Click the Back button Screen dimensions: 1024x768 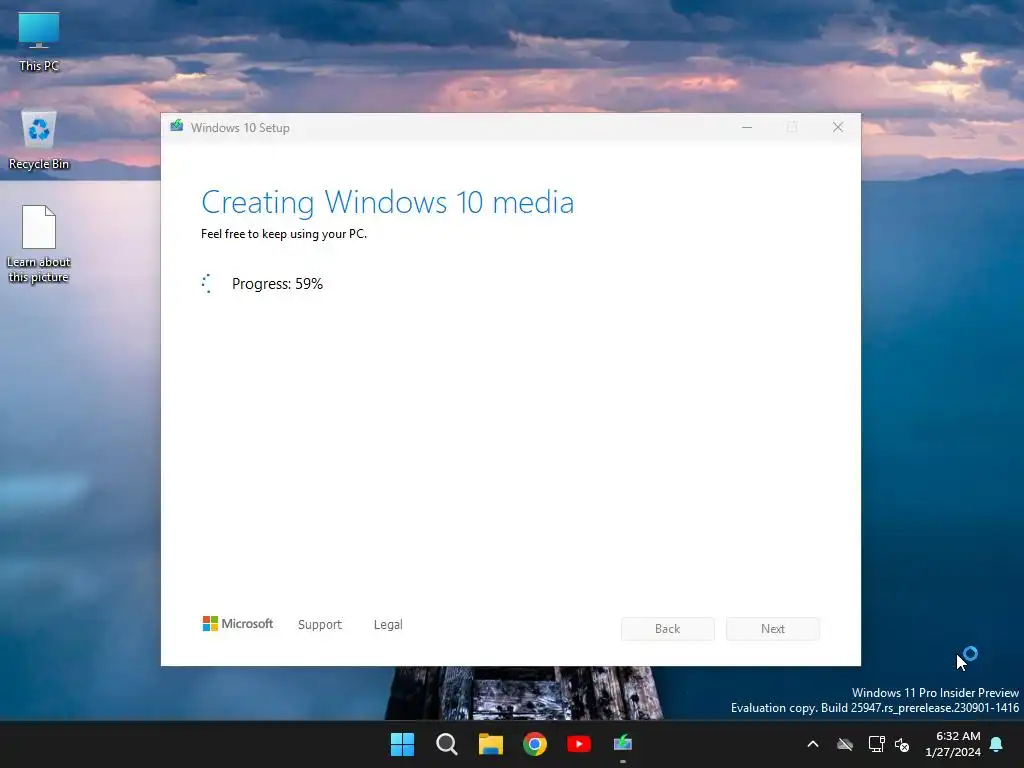(x=667, y=628)
